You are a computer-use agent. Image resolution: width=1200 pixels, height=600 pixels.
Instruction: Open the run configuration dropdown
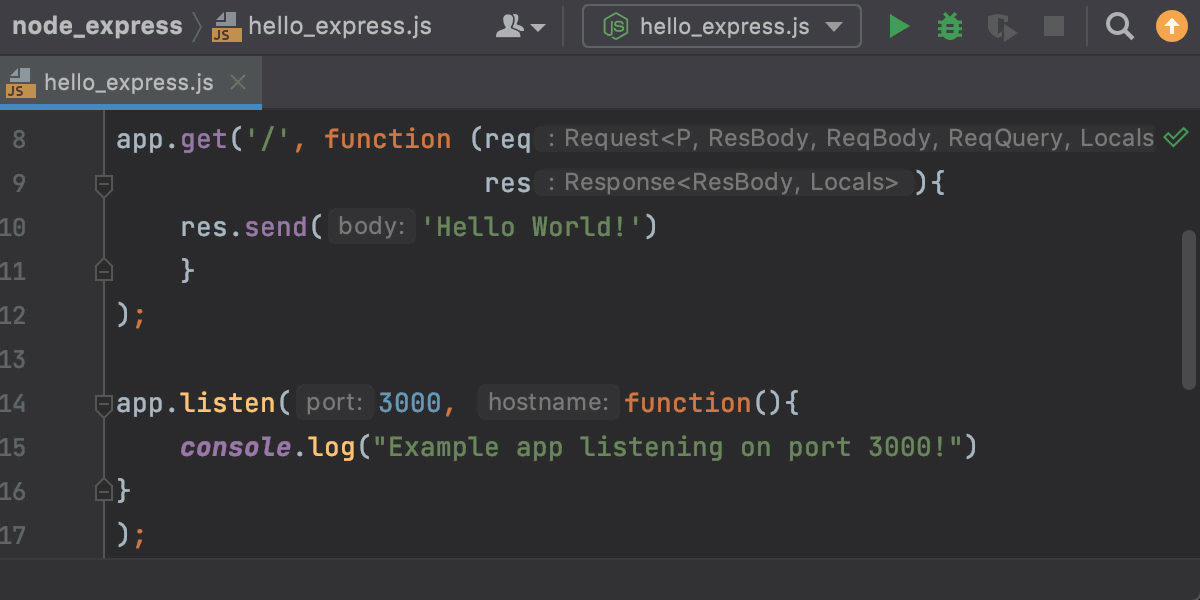pyautogui.click(x=836, y=26)
